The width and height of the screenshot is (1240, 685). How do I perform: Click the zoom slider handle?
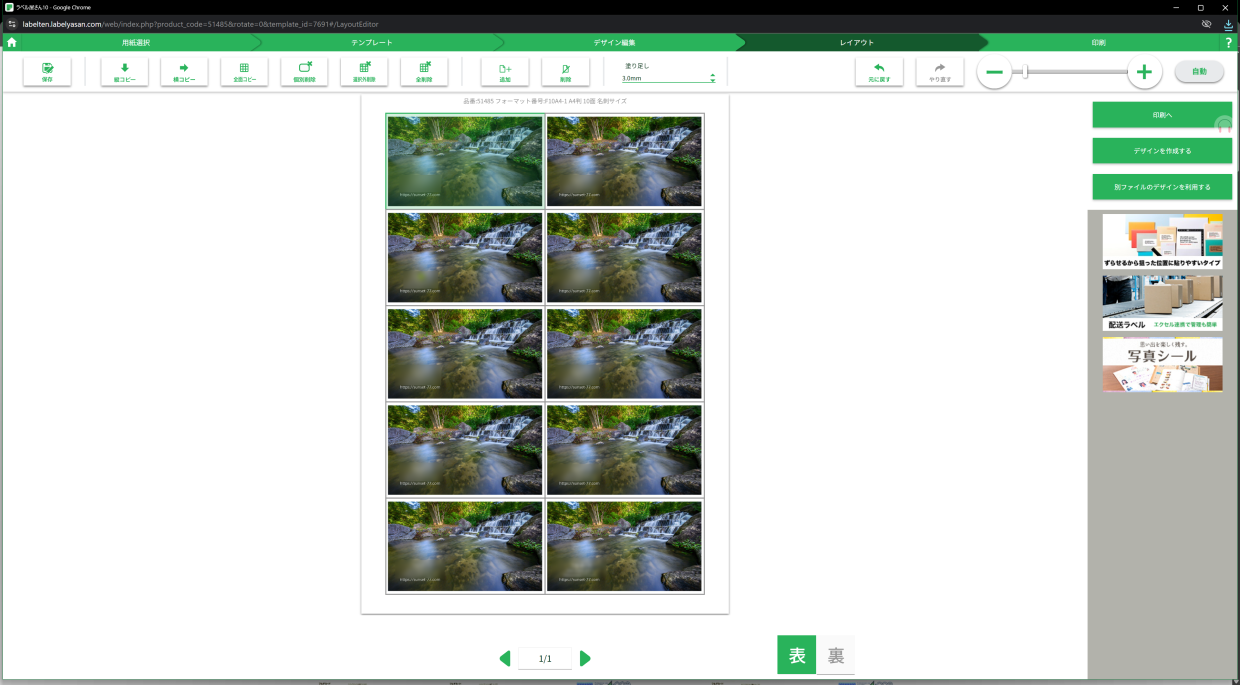point(1025,71)
